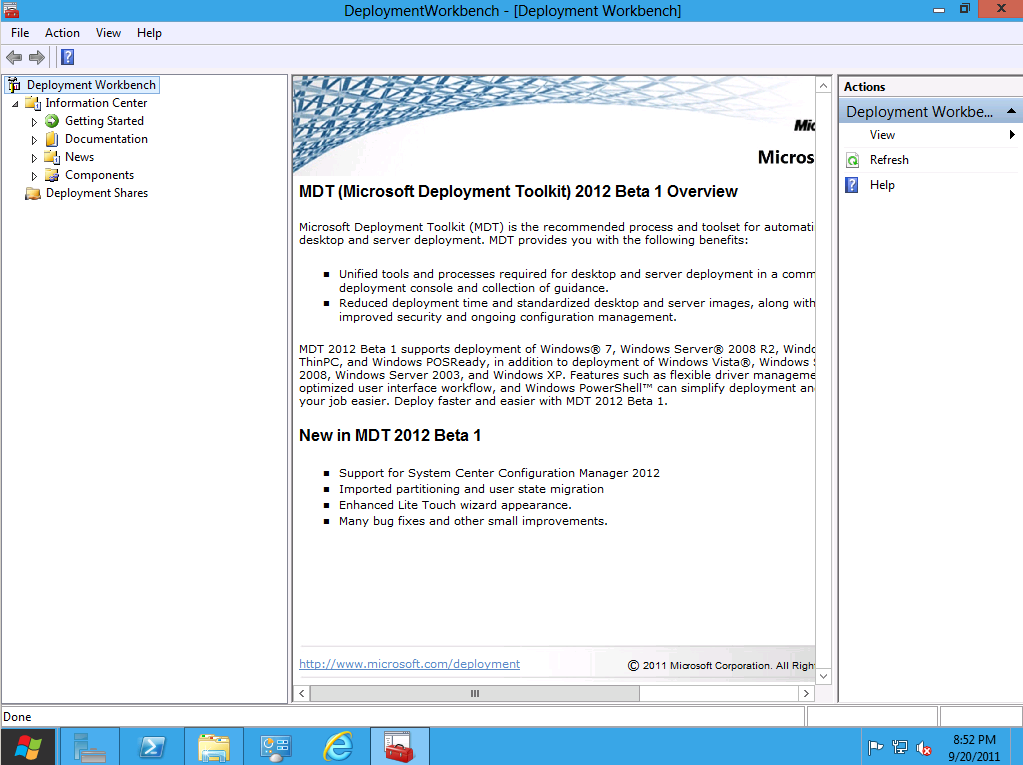
Task: Click the Refresh icon in Actions pane
Action: coord(852,160)
